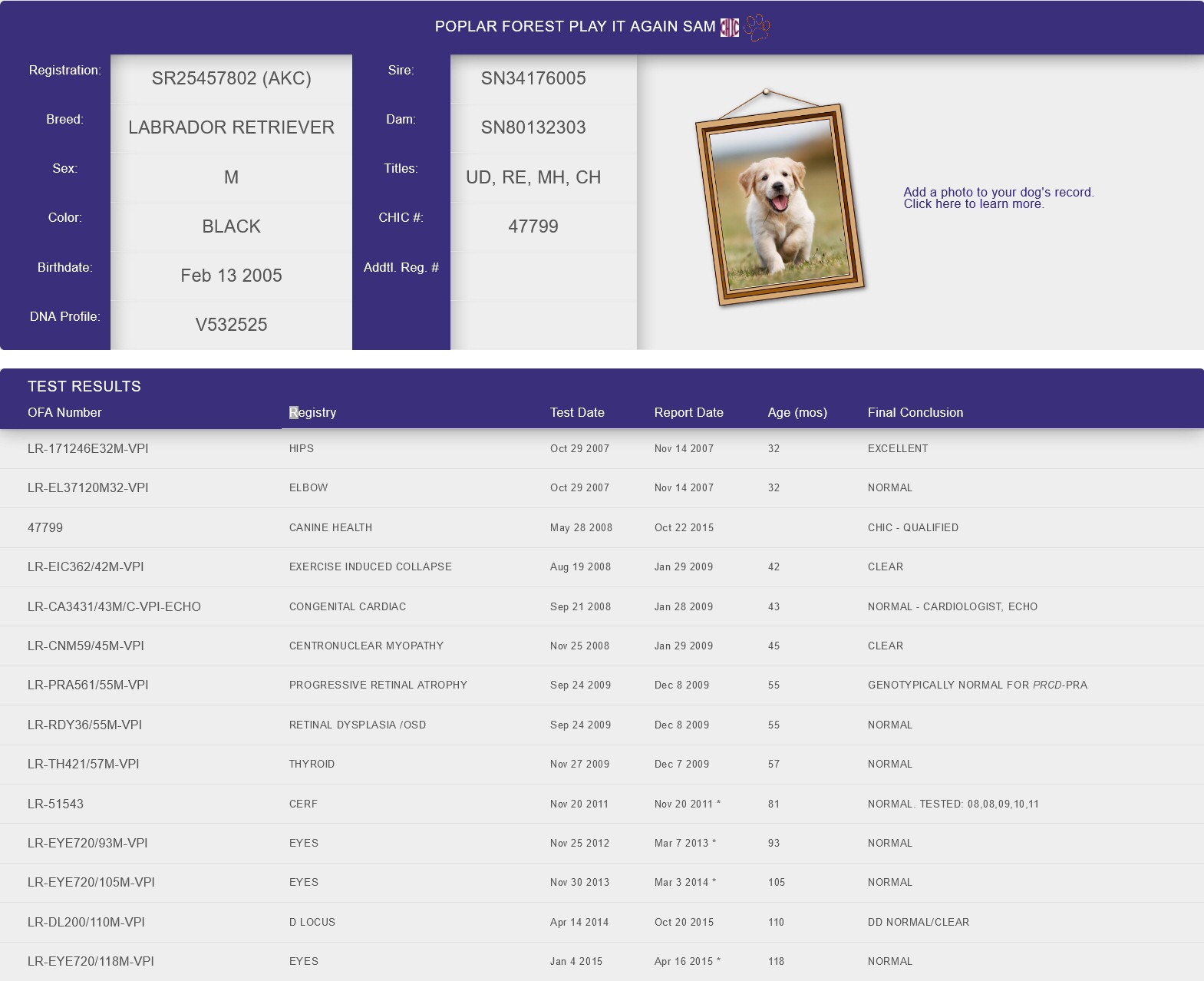Select color value BLACK
This screenshot has width=1204, height=981.
coord(231,226)
